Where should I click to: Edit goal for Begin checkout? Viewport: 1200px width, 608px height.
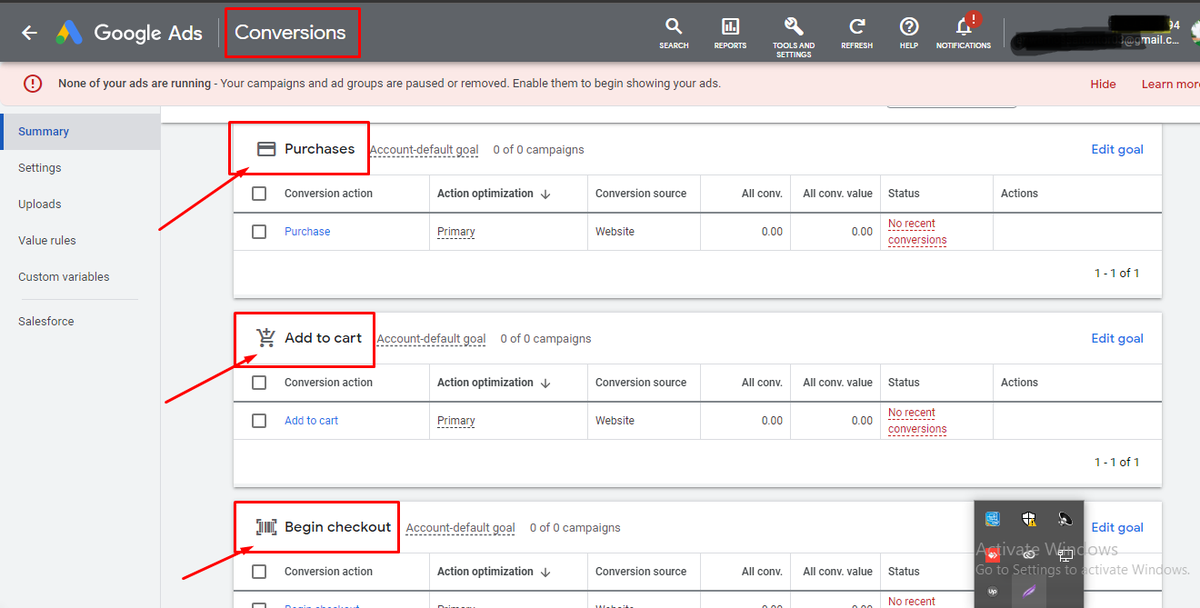1117,527
